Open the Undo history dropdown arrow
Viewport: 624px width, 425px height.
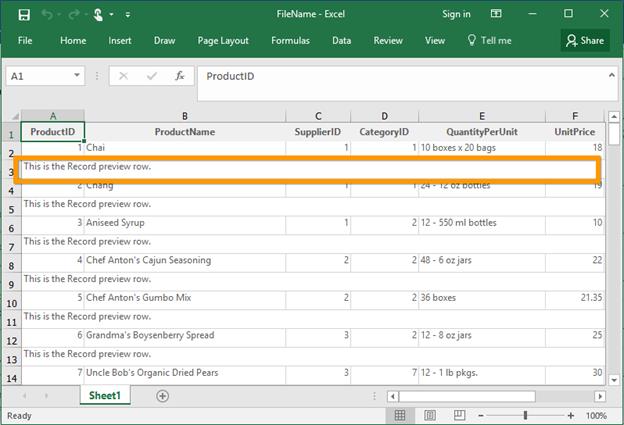pos(59,15)
